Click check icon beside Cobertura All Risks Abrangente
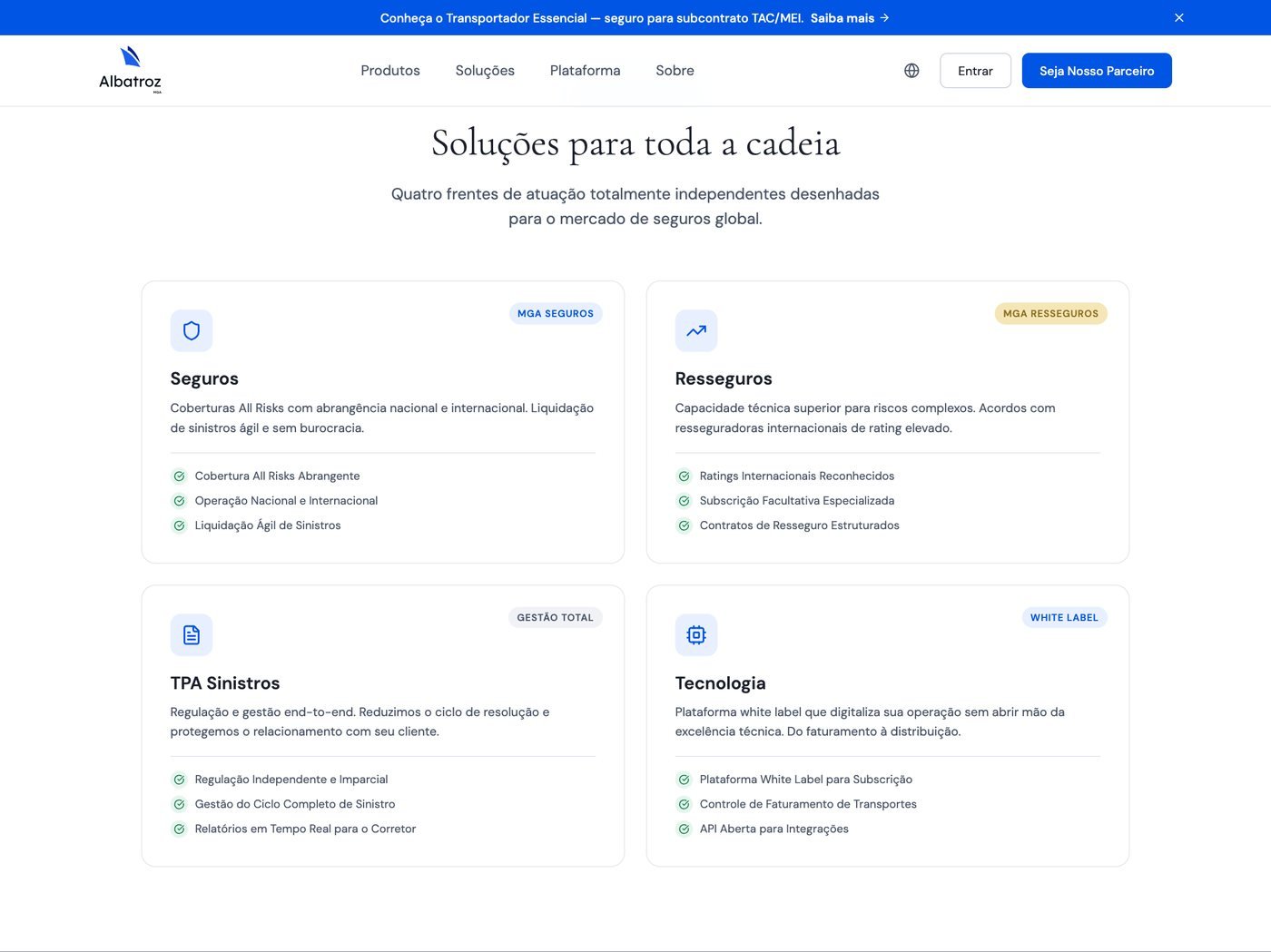 click(x=179, y=476)
